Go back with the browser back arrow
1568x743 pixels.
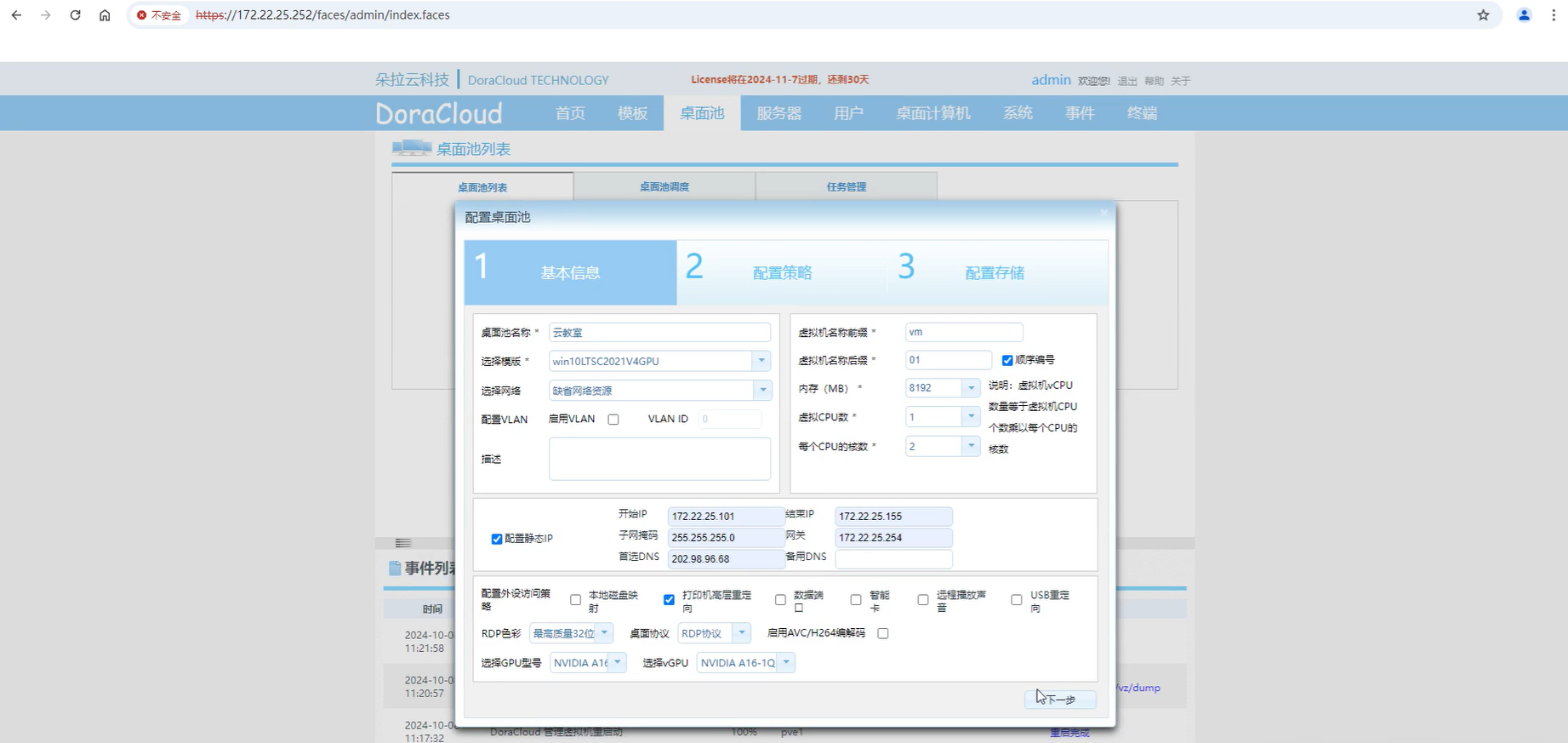[x=16, y=15]
